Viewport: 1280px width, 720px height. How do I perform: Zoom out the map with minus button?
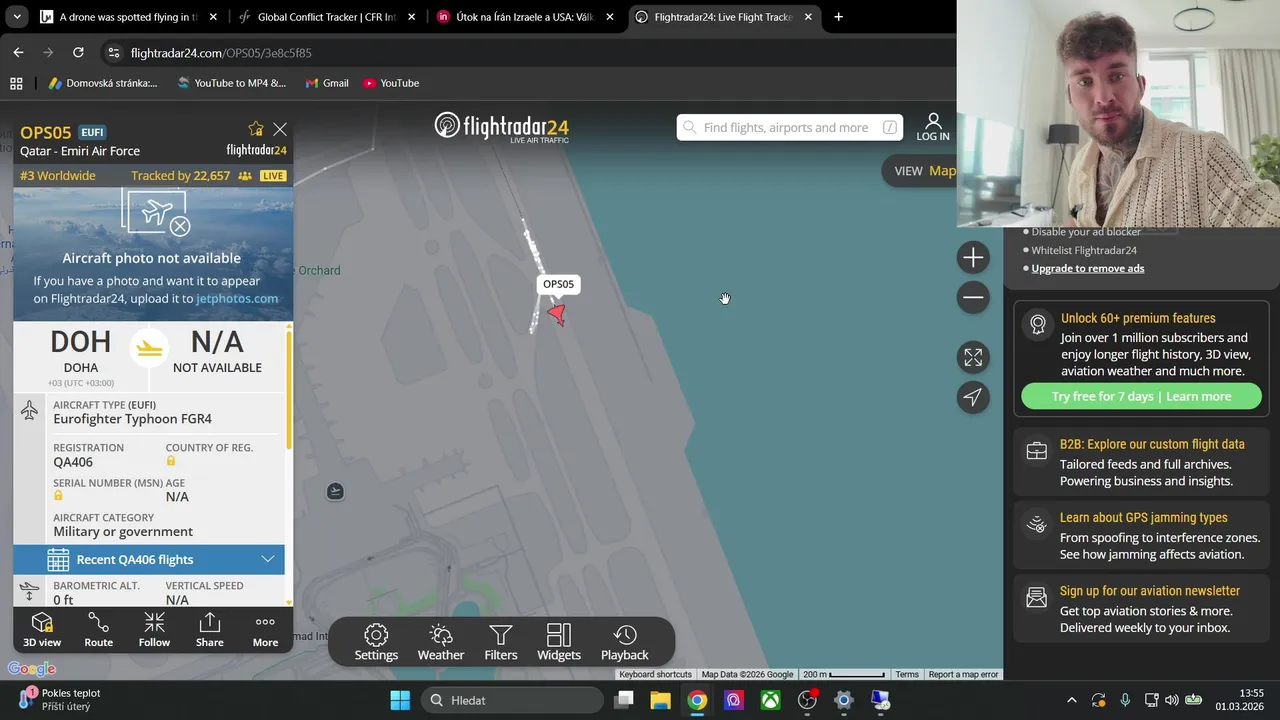(973, 297)
